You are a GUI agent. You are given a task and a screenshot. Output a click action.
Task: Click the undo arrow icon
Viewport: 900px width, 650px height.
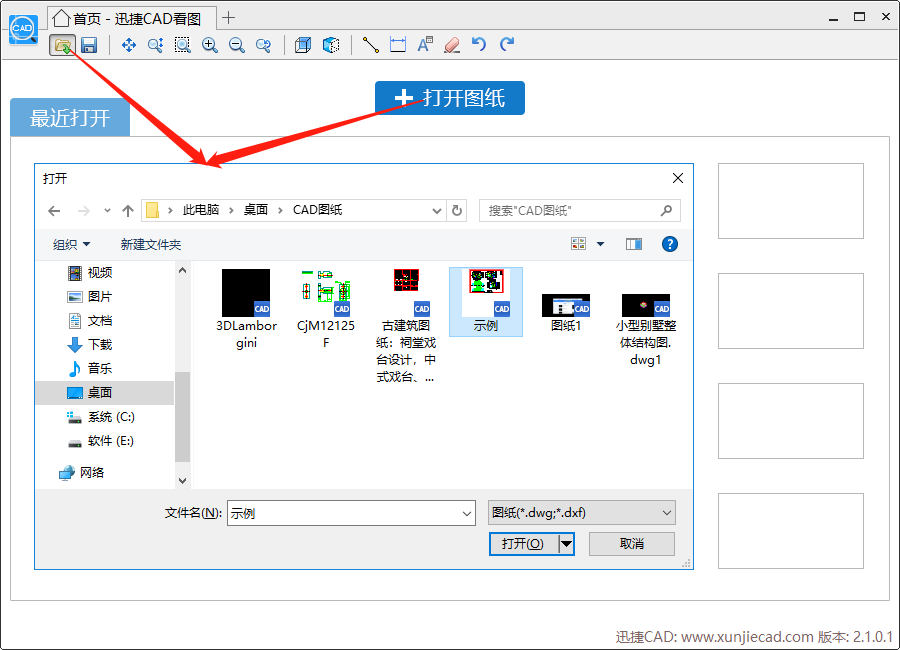pos(479,44)
